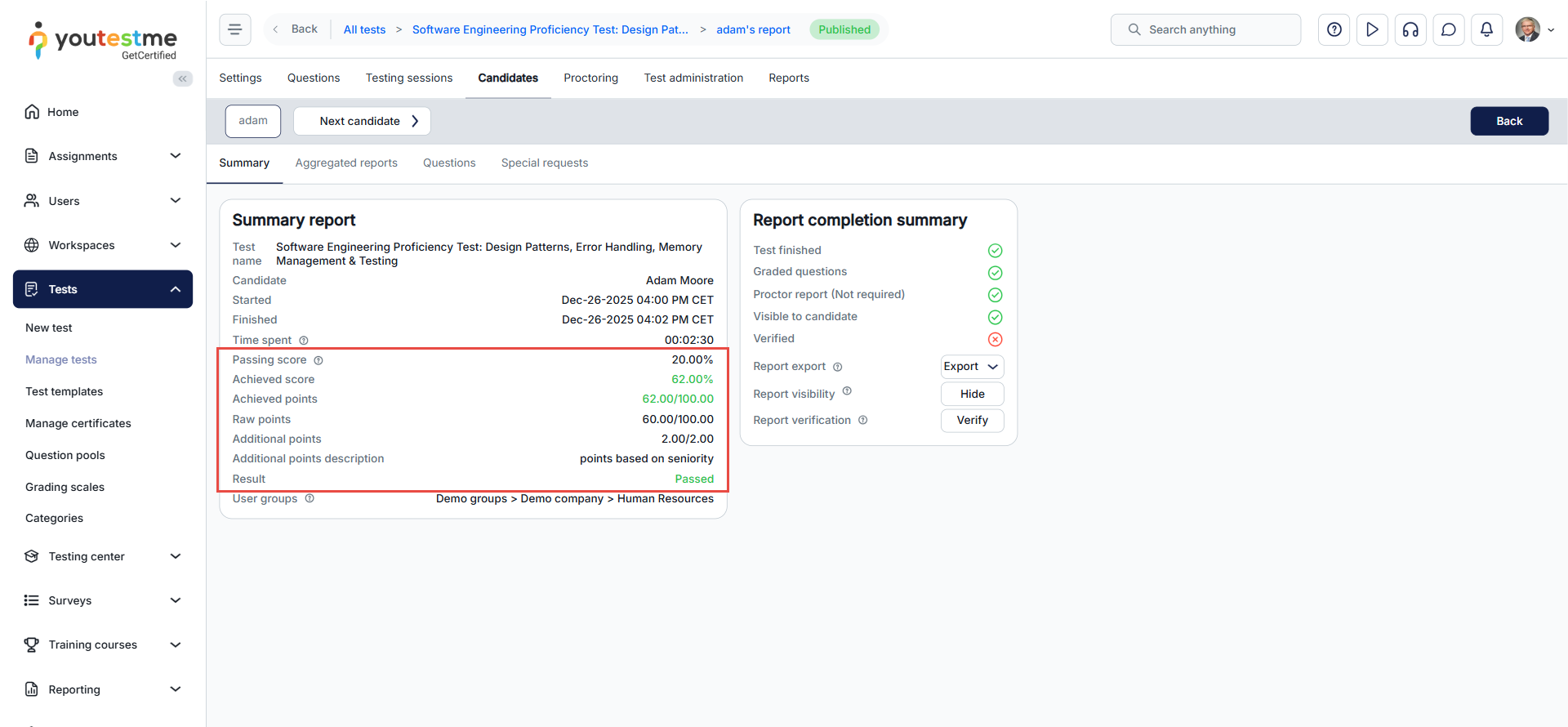Viewport: 1568px width, 727px height.
Task: Open the Export dropdown
Action: [x=971, y=367]
